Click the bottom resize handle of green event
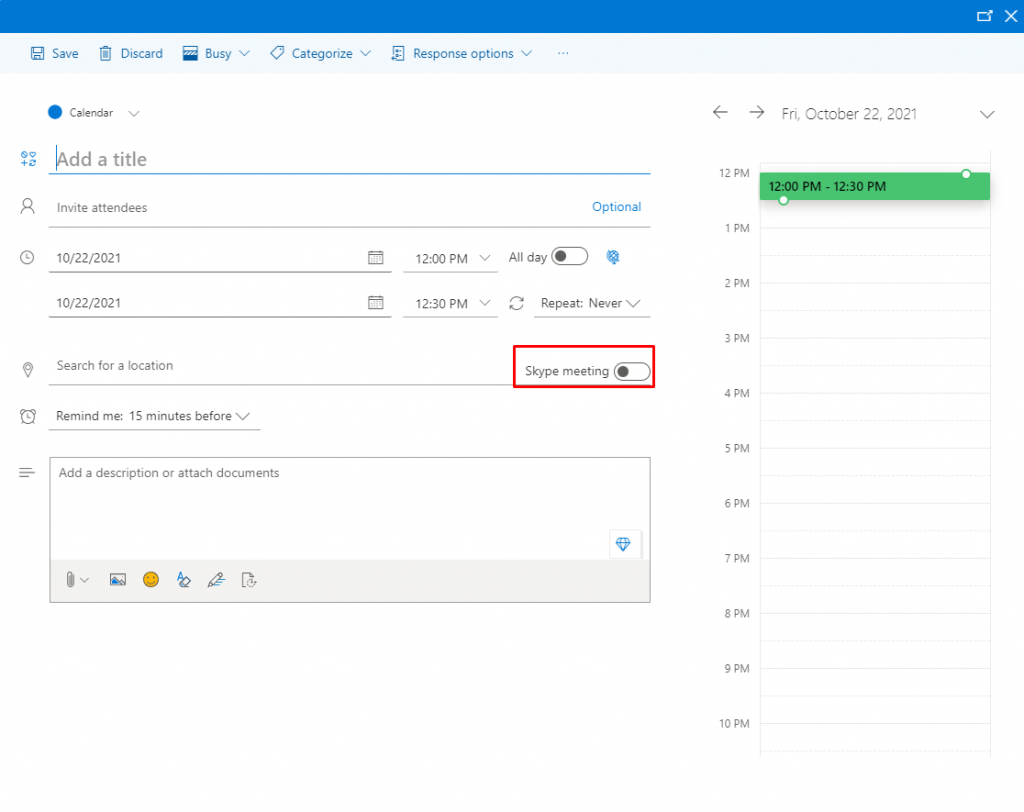 pyautogui.click(x=784, y=200)
